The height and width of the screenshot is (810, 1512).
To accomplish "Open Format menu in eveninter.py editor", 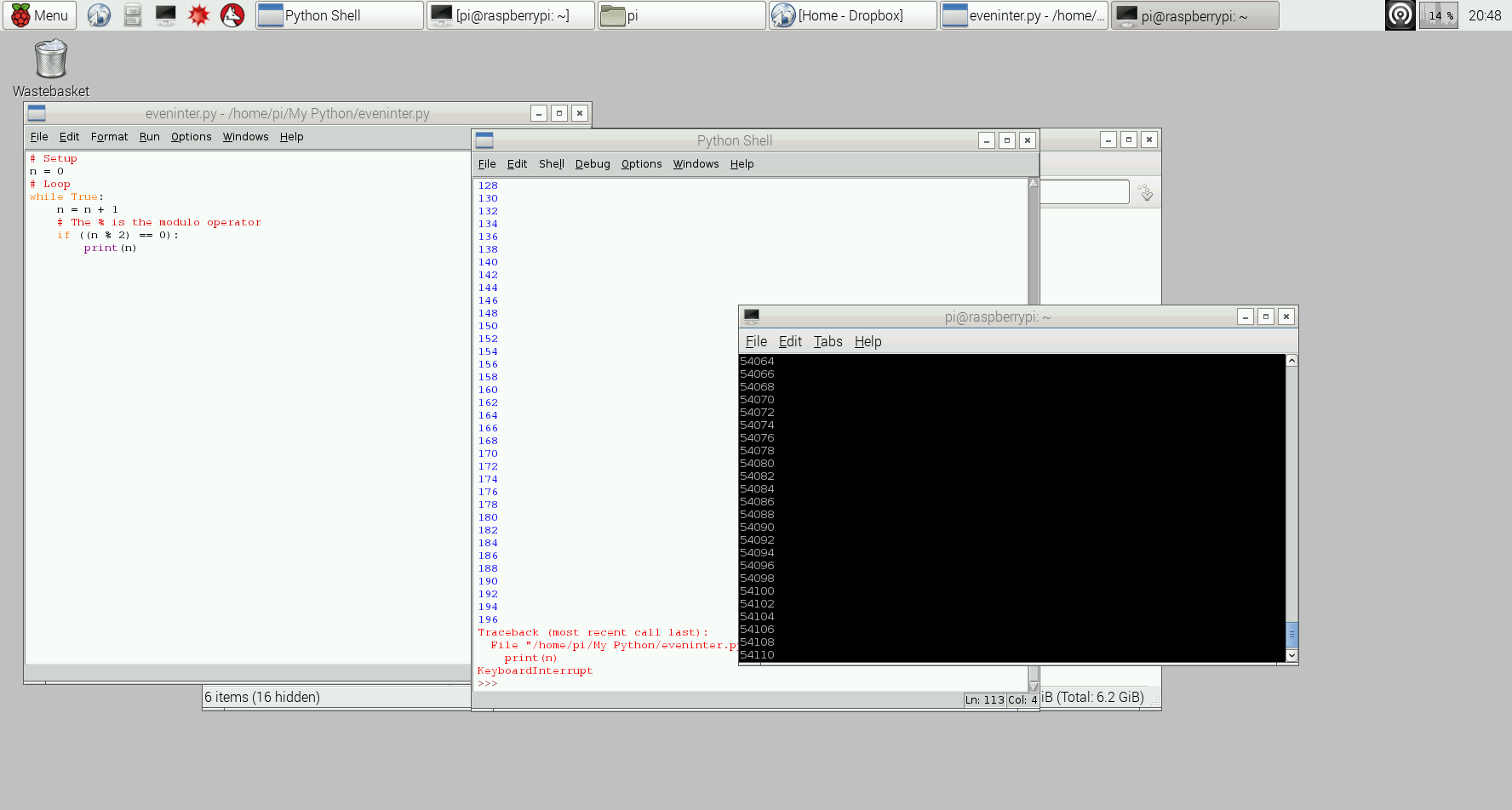I will (109, 137).
